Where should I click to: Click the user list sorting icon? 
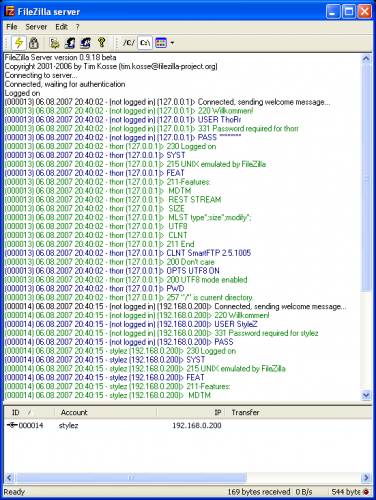(161, 43)
